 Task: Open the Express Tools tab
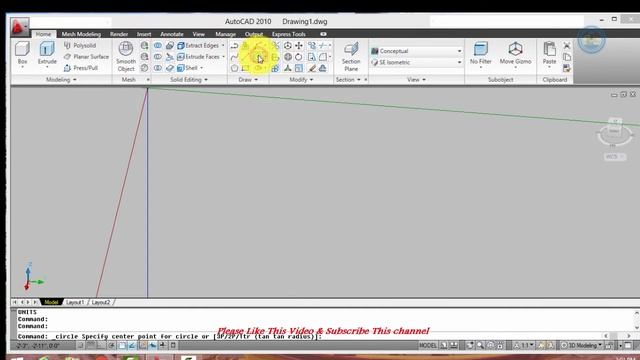pyautogui.click(x=289, y=34)
